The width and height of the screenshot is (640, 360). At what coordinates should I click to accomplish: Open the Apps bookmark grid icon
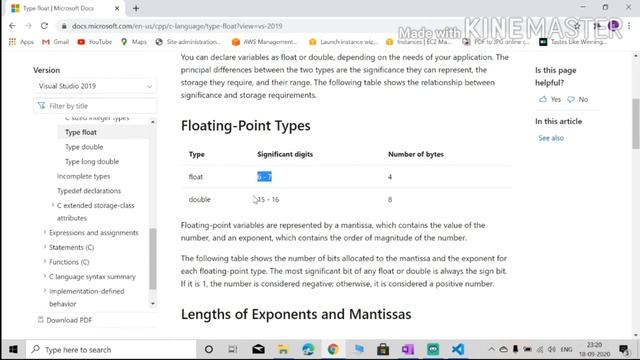coord(12,42)
